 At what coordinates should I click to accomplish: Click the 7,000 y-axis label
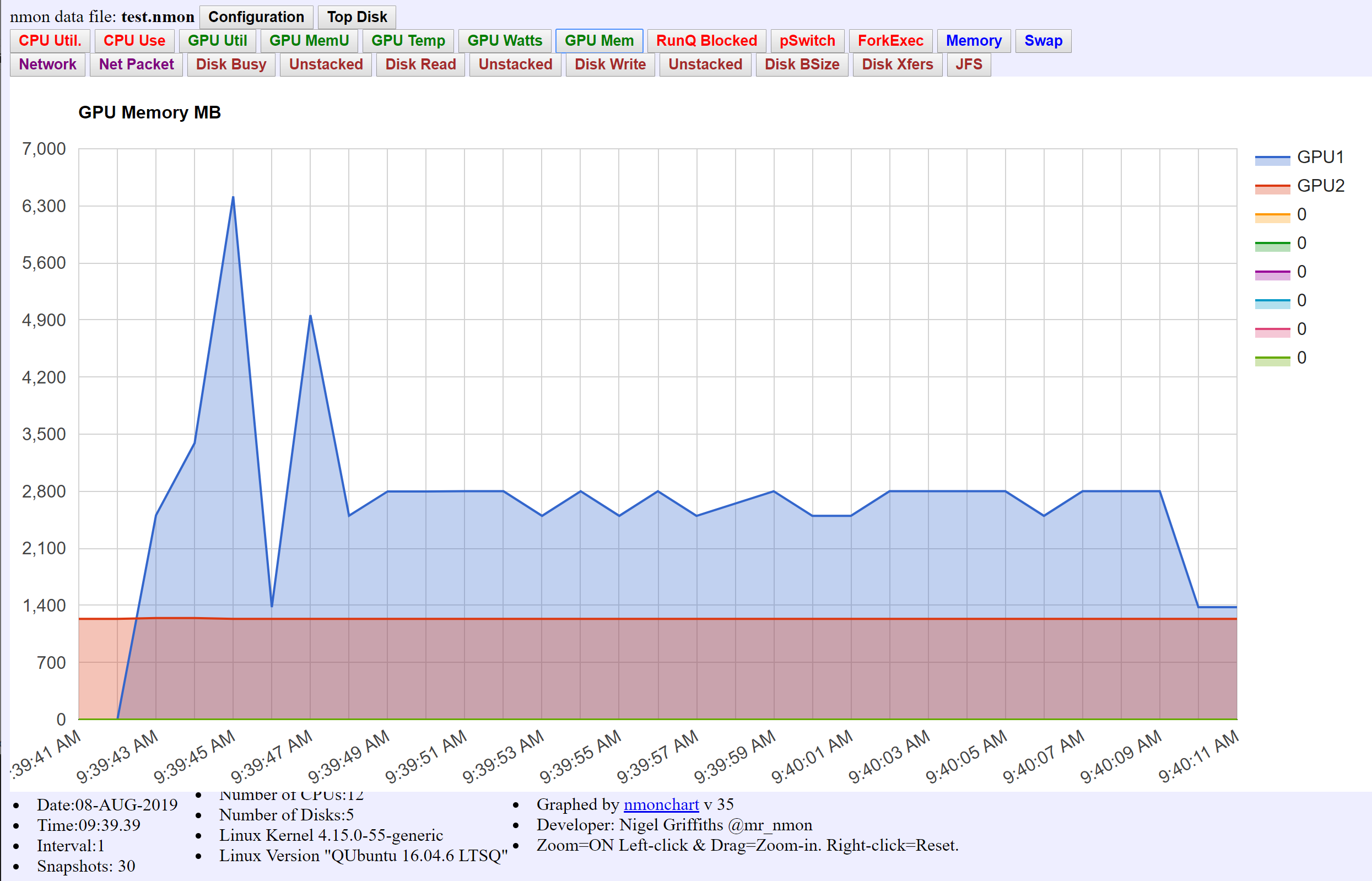(44, 149)
